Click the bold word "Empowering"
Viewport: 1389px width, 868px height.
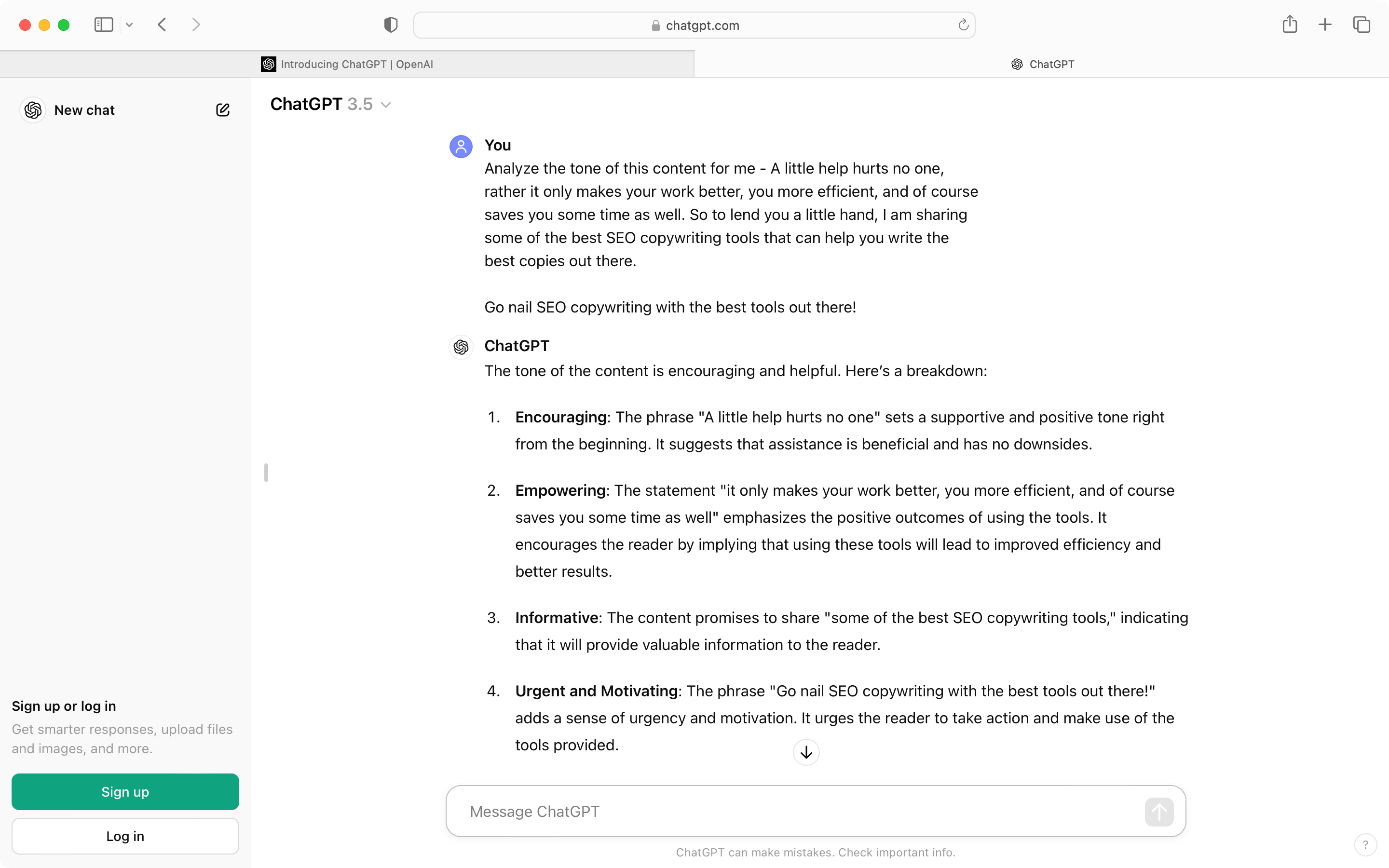[x=560, y=490]
